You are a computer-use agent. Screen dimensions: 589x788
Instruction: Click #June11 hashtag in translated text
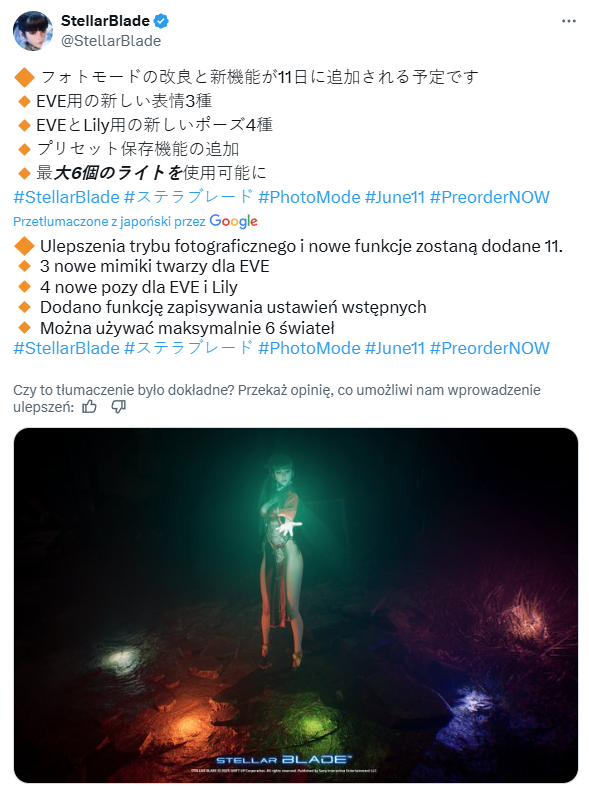(395, 348)
